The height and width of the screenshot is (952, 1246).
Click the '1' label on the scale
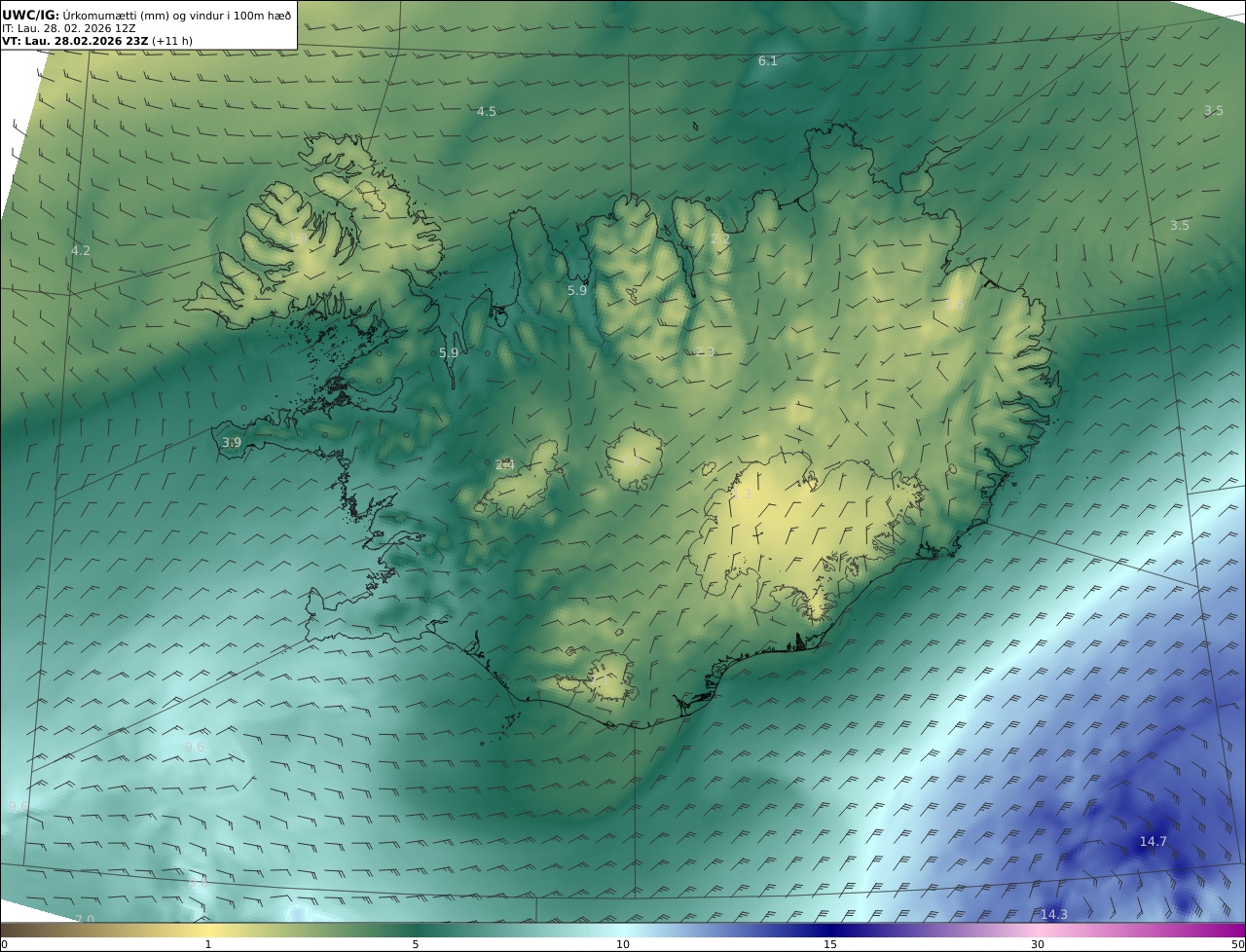pos(207,944)
